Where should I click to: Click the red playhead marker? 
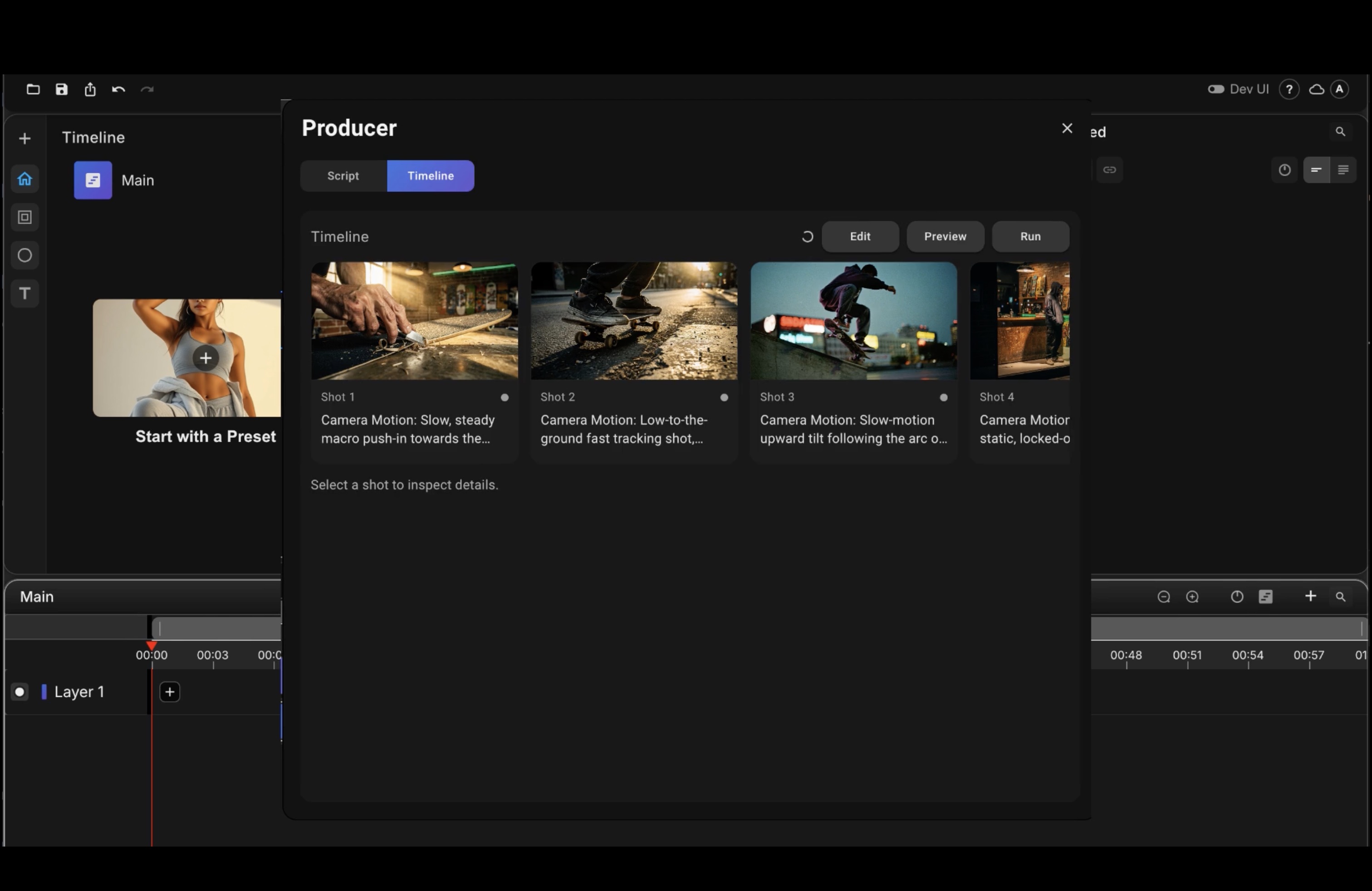click(x=151, y=646)
